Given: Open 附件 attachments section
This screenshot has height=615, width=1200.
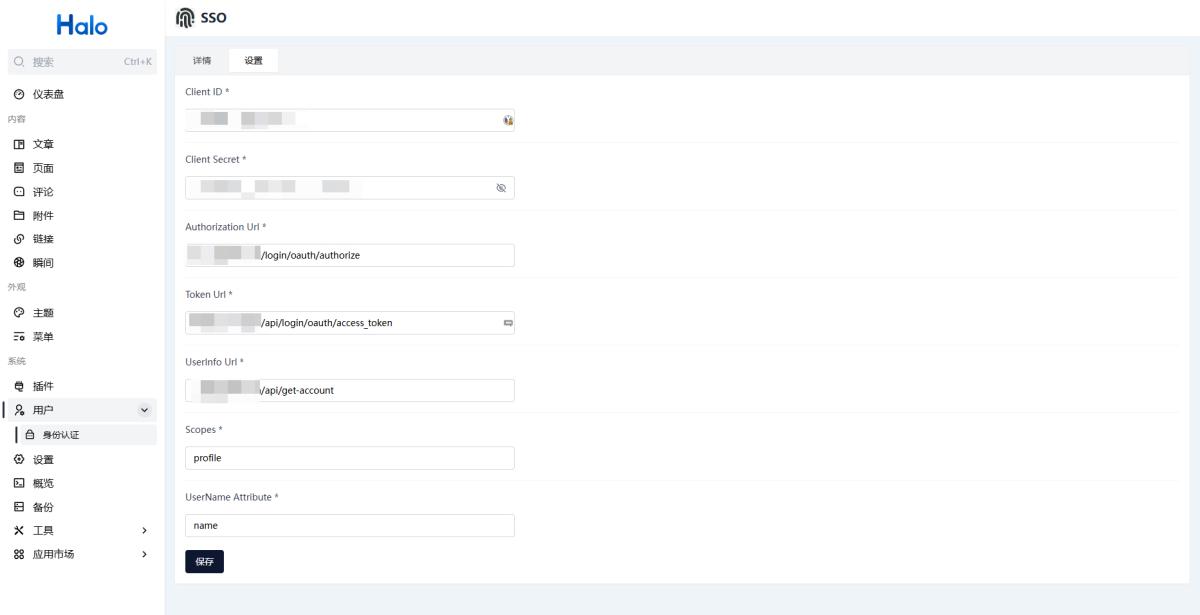Looking at the screenshot, I should point(43,216).
